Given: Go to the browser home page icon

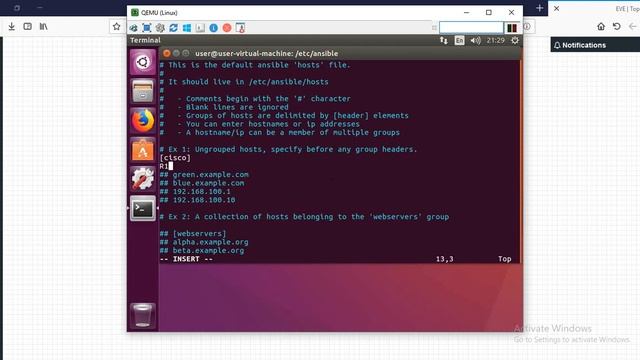Looking at the screenshot, I should coord(601,27).
